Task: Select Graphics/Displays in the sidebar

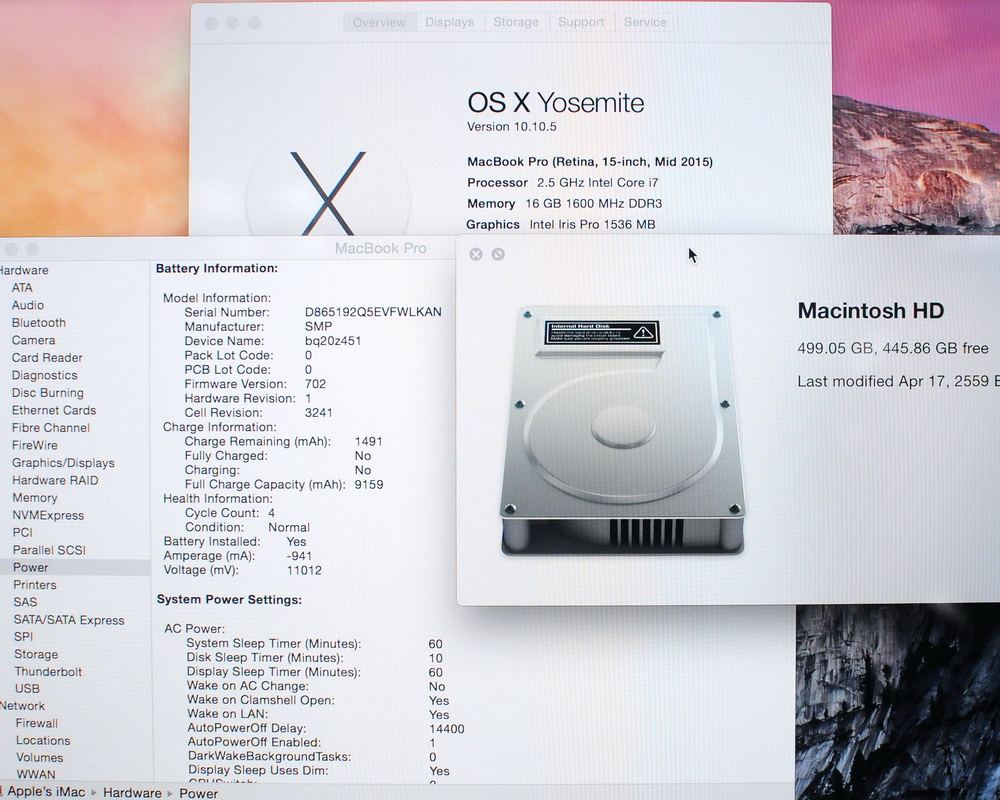Action: click(64, 463)
